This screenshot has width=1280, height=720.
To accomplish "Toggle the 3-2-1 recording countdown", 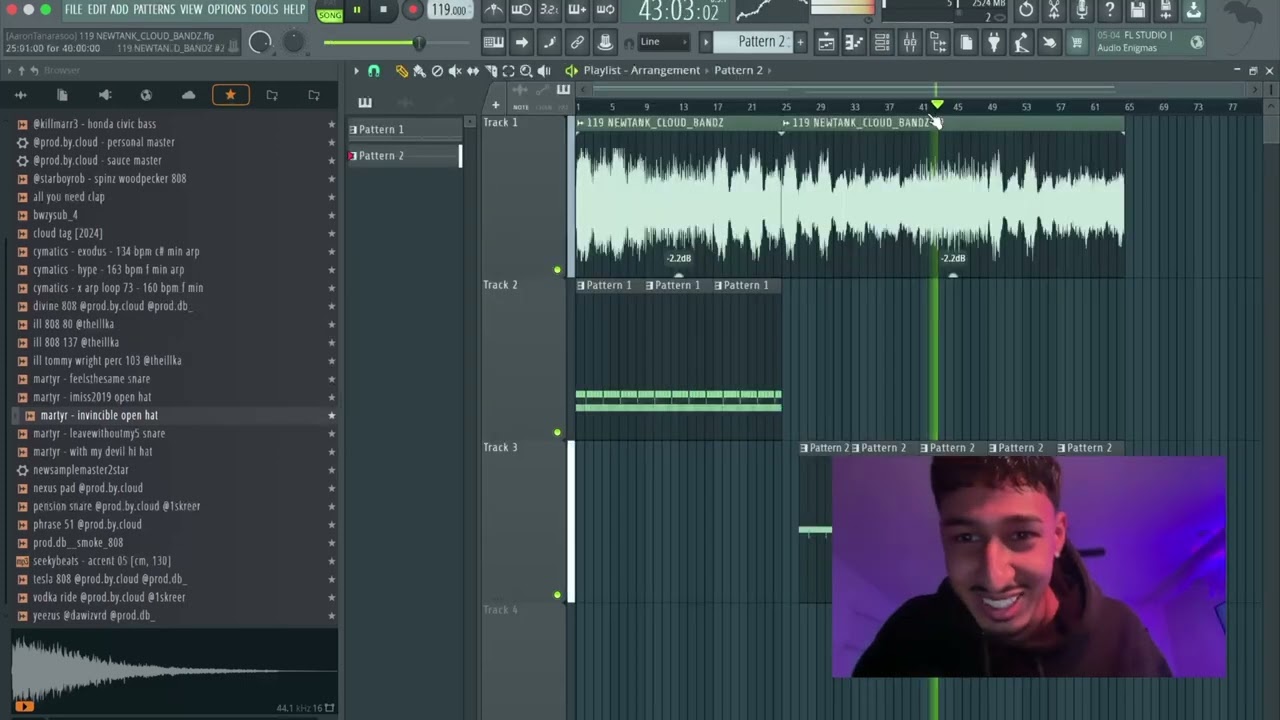I will [x=549, y=11].
